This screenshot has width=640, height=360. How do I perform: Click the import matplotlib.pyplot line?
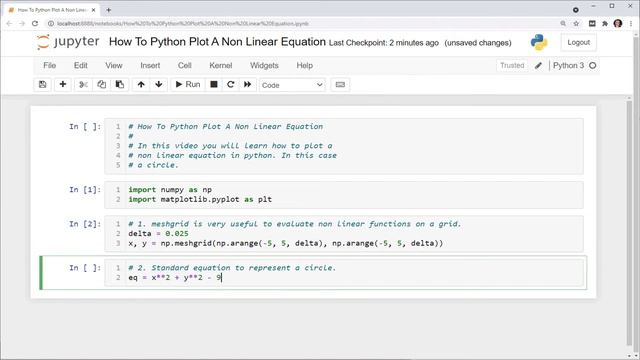click(x=200, y=200)
